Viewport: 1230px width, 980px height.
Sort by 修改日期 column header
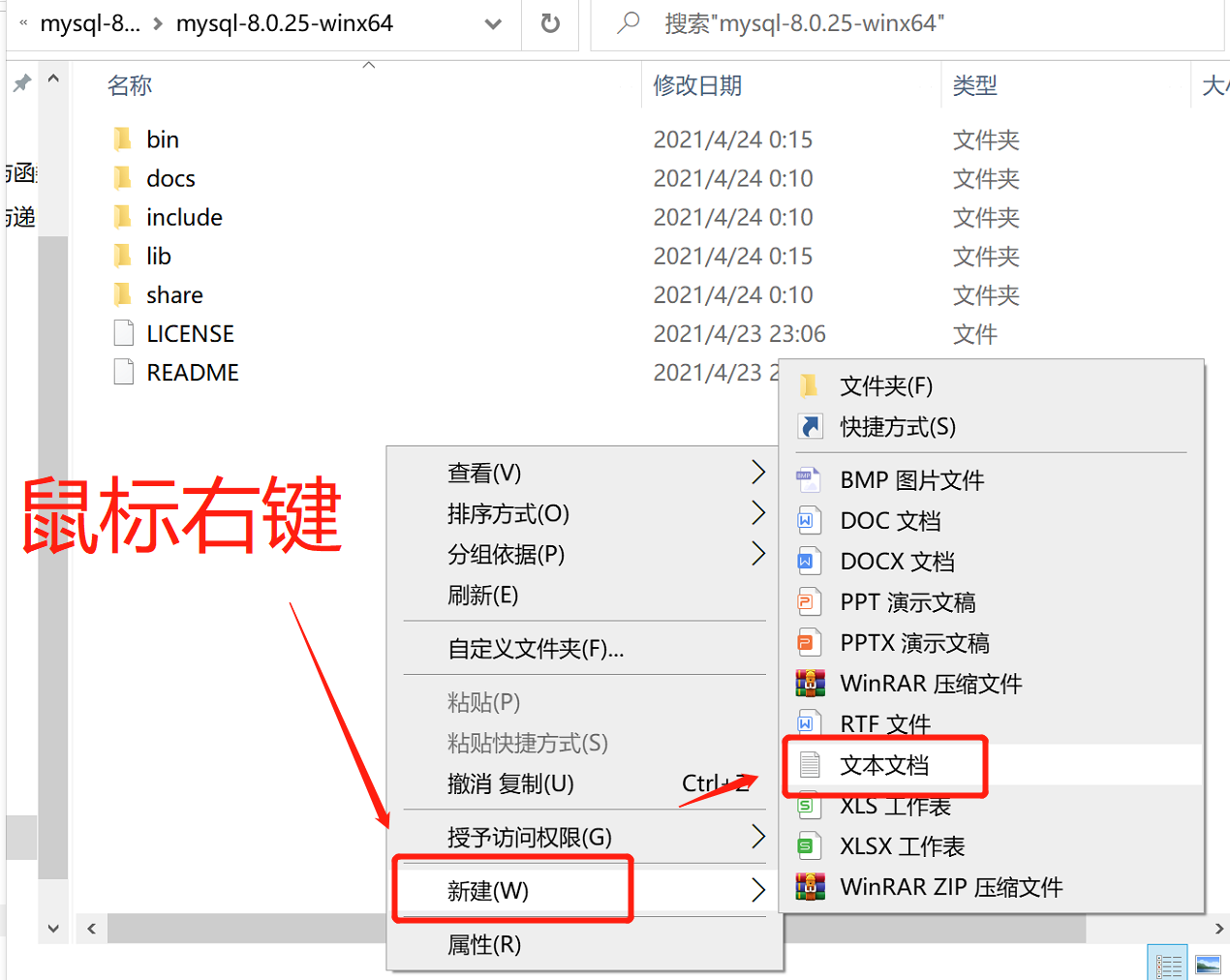(x=697, y=85)
